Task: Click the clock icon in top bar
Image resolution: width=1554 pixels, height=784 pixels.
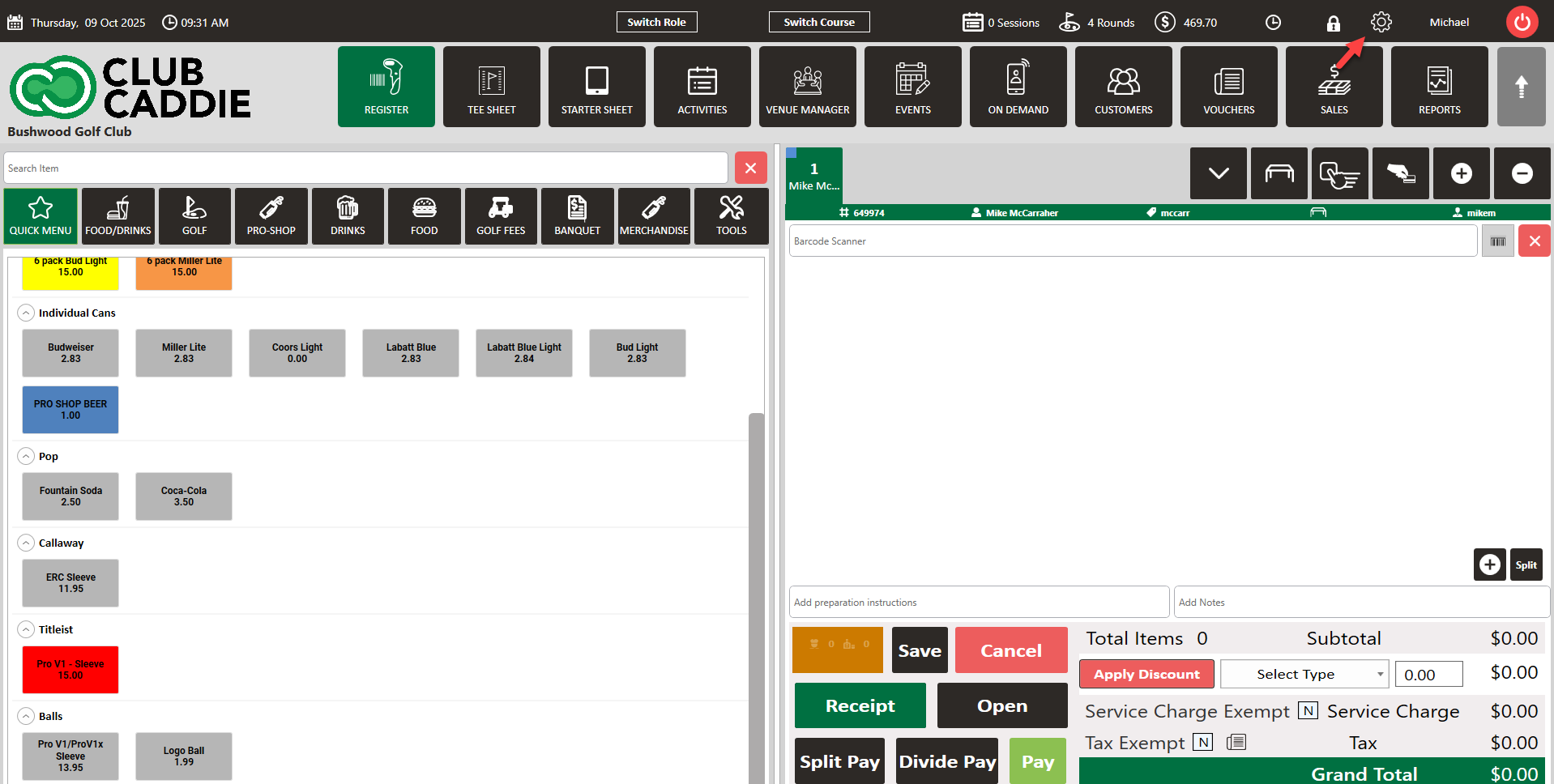Action: point(1273,23)
